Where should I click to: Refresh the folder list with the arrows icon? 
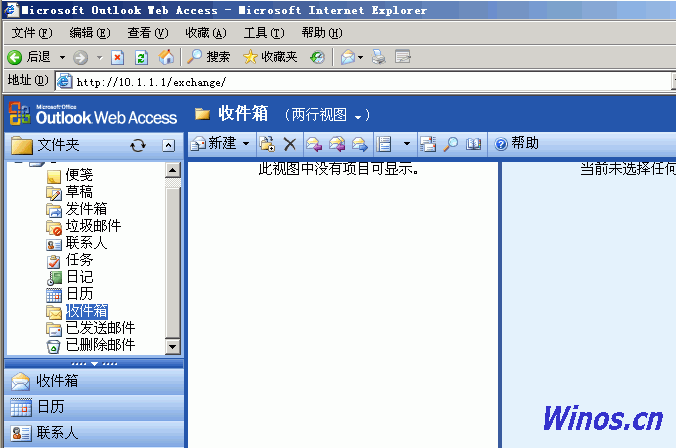[x=138, y=146]
